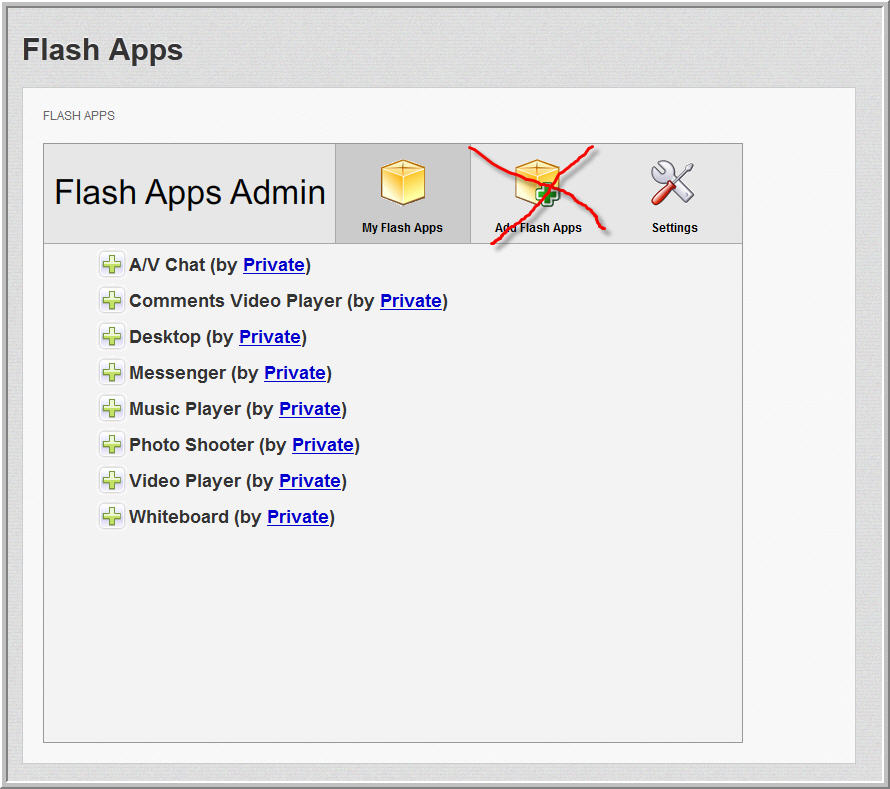The height and width of the screenshot is (789, 890).
Task: Follow the Private link for Comments Video Player
Action: pyautogui.click(x=410, y=301)
